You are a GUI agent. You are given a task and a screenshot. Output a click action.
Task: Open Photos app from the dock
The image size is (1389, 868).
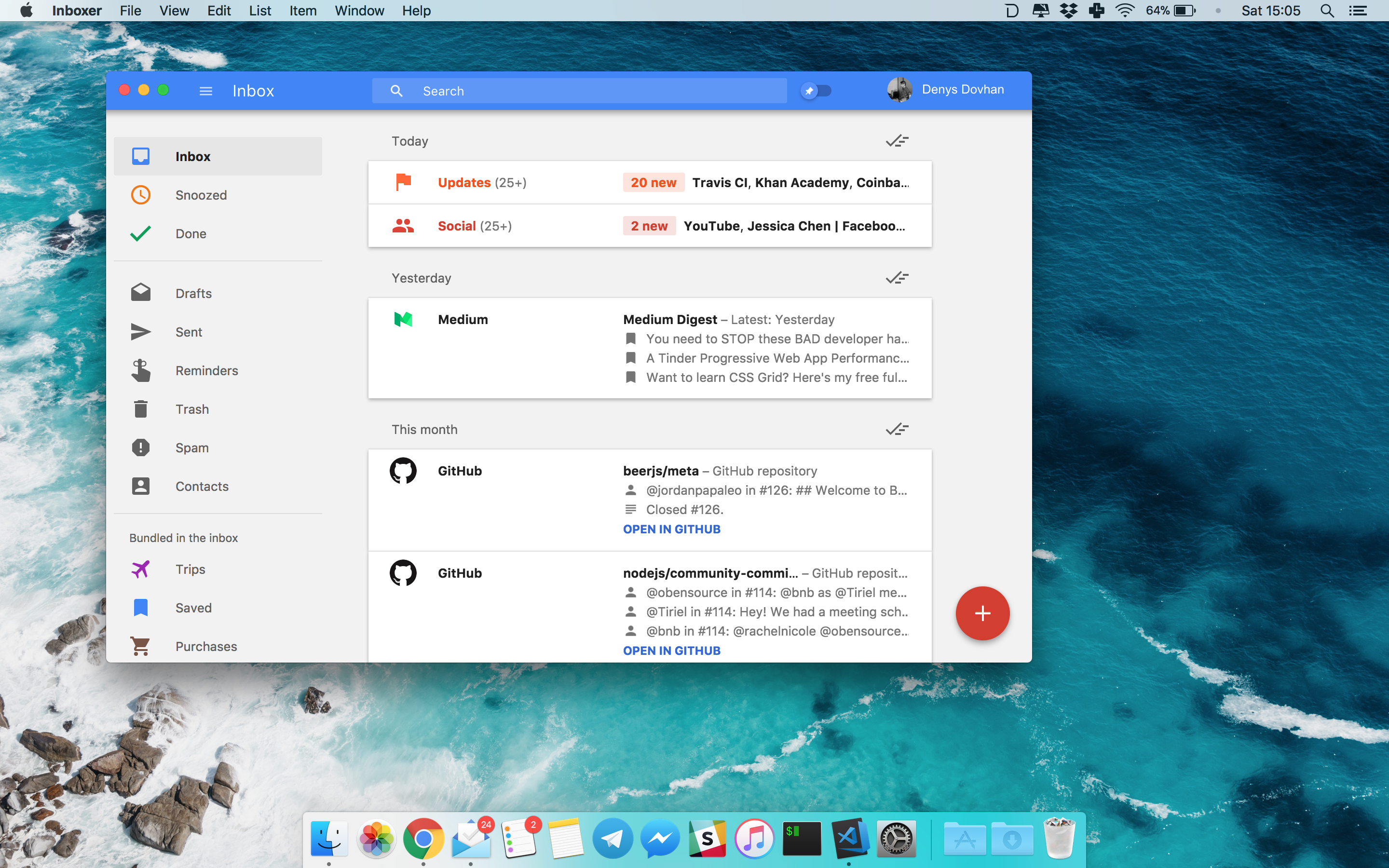pos(376,839)
